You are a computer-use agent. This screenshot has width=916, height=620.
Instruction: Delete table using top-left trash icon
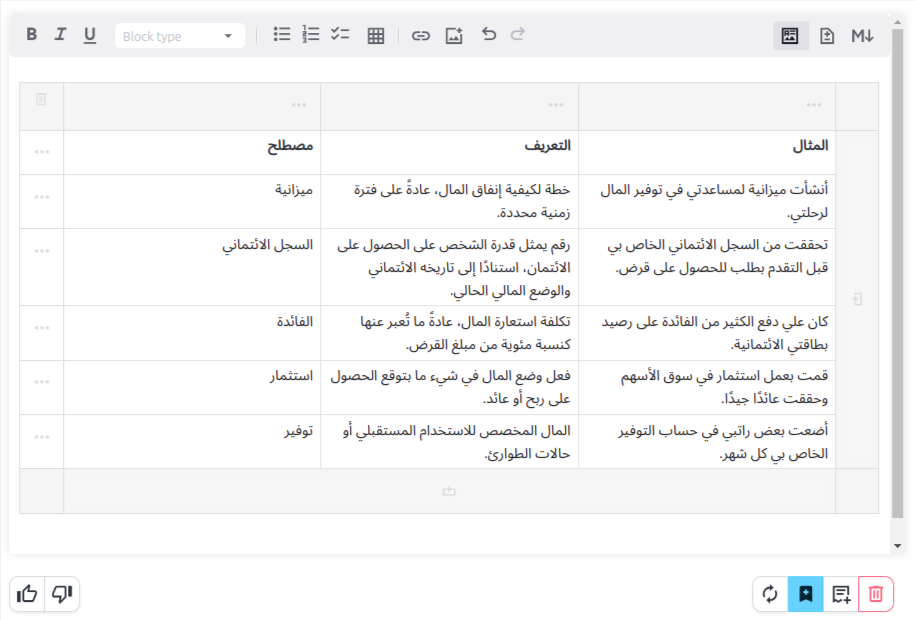[41, 100]
